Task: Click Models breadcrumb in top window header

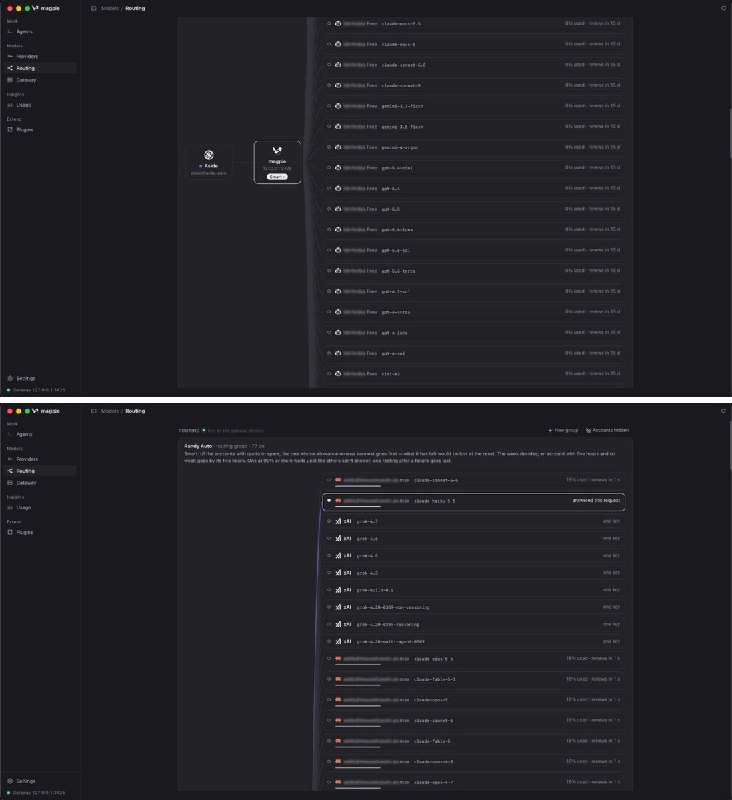Action: pos(110,8)
